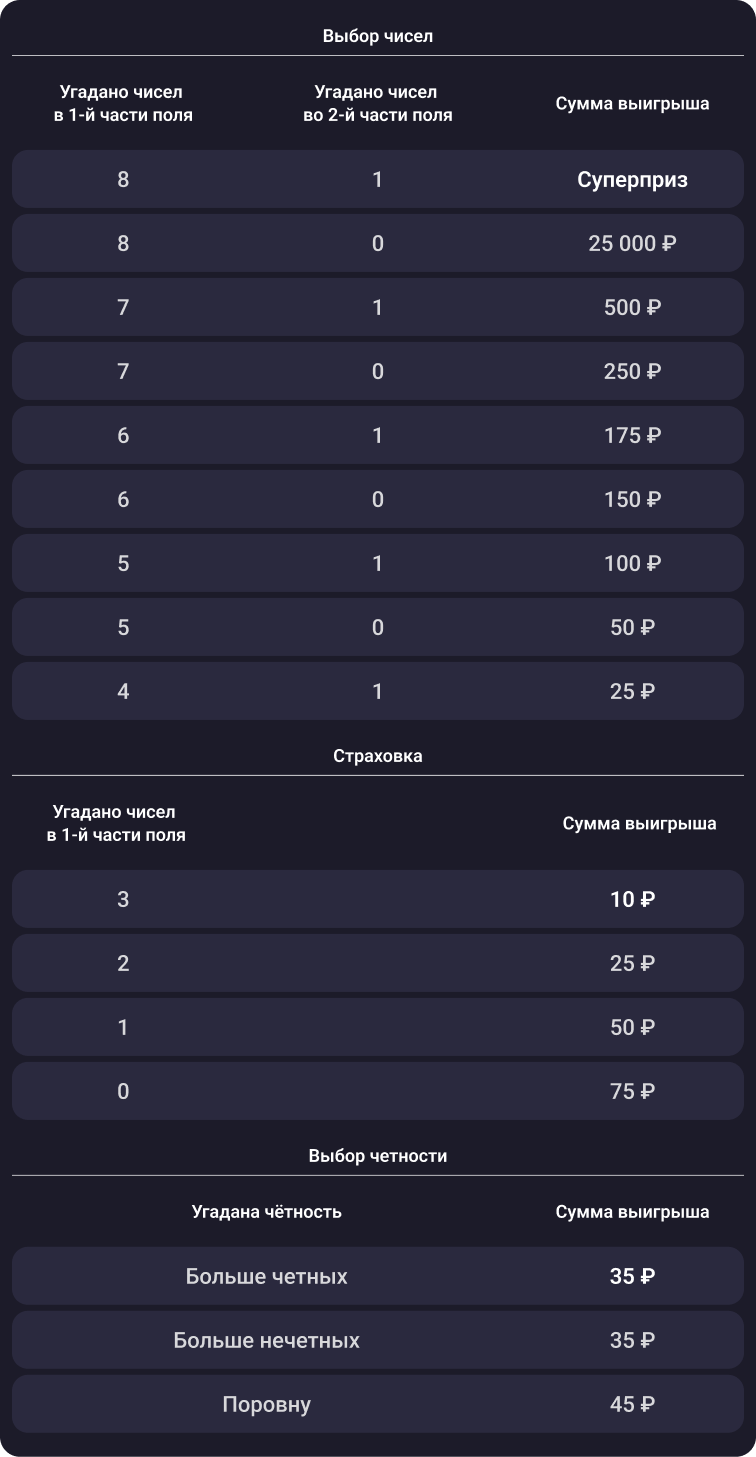
Task: Choose the Поровну row with 45 ₽
Action: coord(378,1405)
